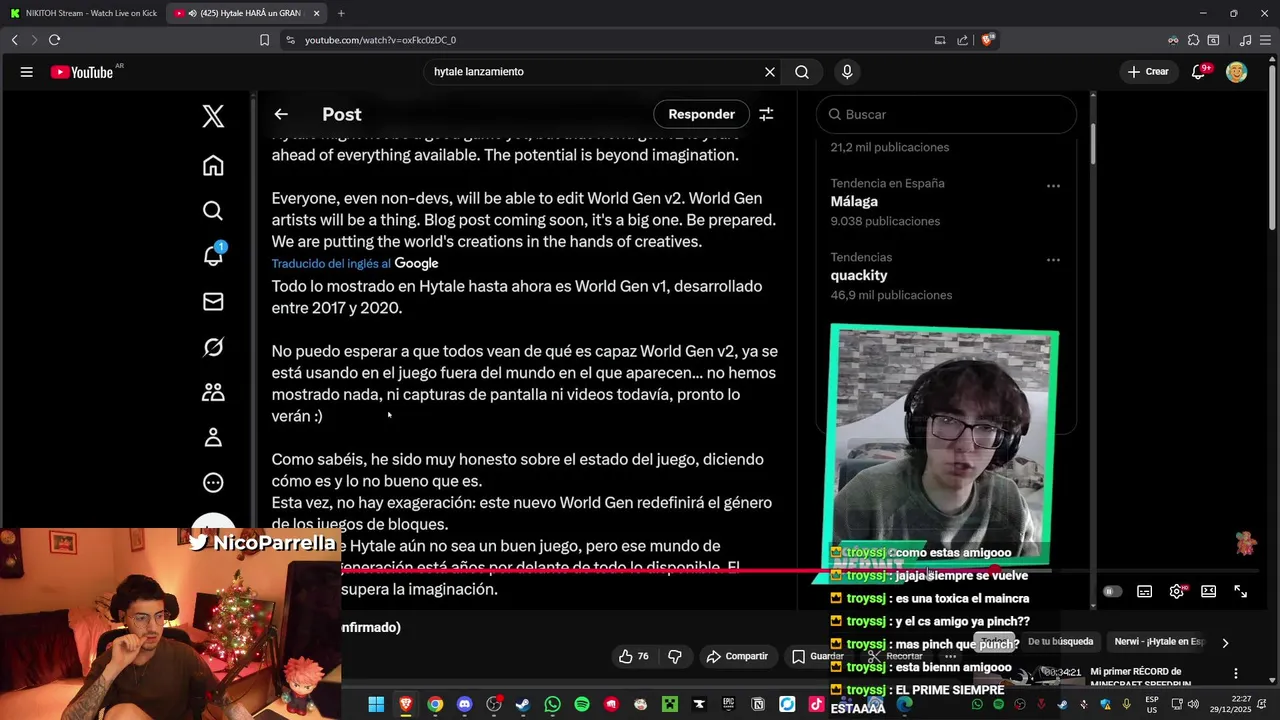Select the "De tu búsqueda" filter chip
The image size is (1280, 720).
[x=1060, y=642]
